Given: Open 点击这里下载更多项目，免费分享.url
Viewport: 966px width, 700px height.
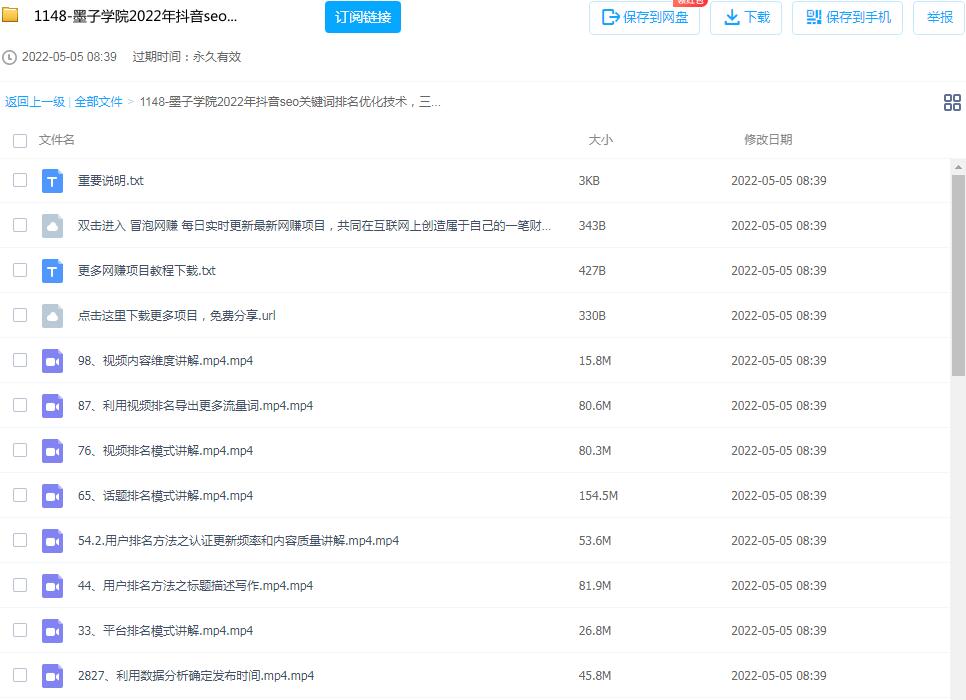Looking at the screenshot, I should [177, 315].
